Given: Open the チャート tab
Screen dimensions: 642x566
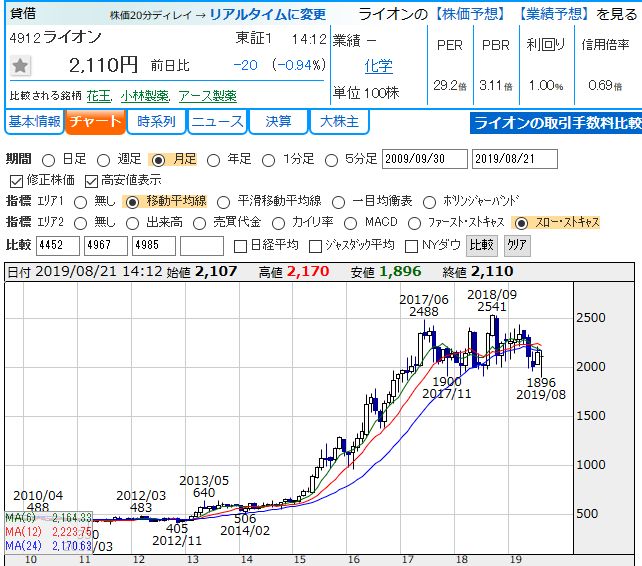Looking at the screenshot, I should point(95,122).
